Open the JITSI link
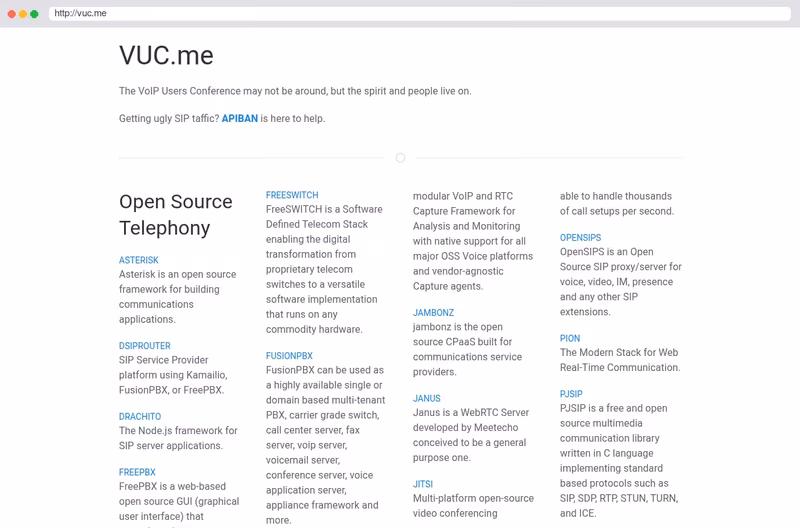The height and width of the screenshot is (528, 800). (422, 484)
